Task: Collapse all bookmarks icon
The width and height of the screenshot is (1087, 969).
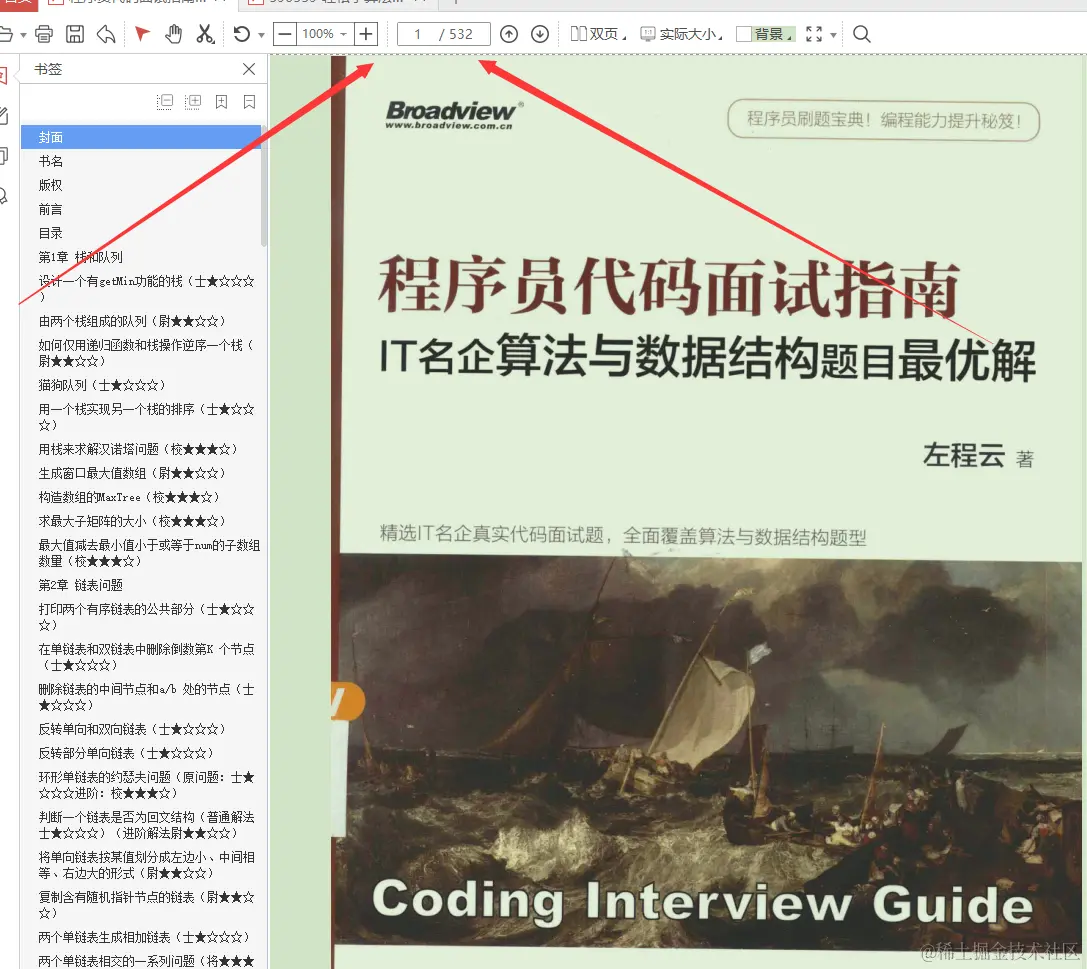Action: click(x=165, y=102)
